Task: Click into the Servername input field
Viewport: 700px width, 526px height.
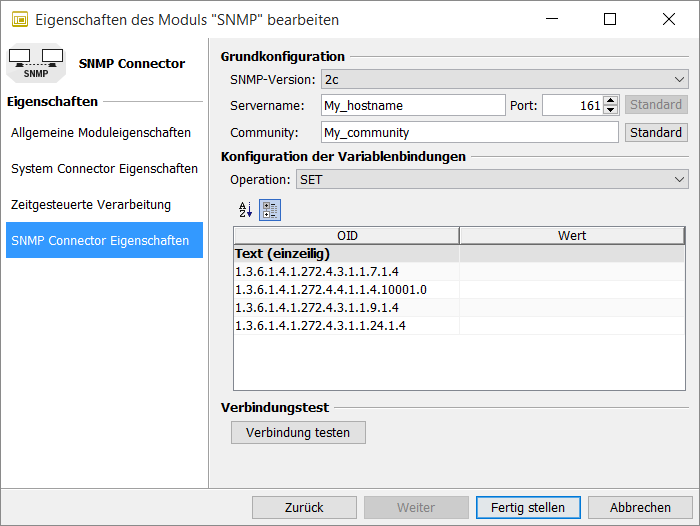Action: 413,105
